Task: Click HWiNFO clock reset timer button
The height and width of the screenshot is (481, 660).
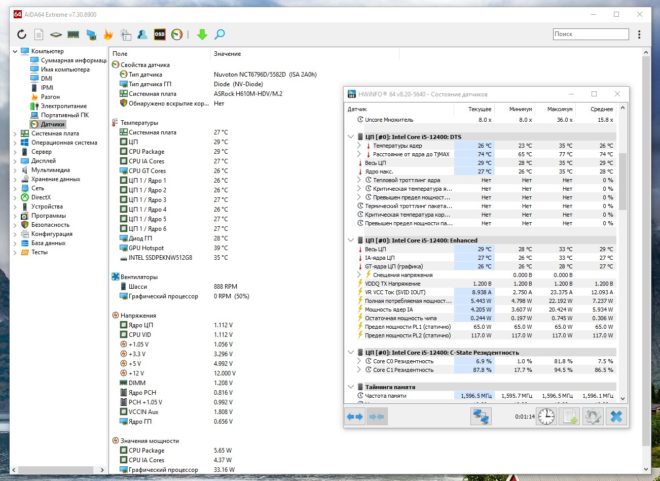Action: tap(546, 416)
